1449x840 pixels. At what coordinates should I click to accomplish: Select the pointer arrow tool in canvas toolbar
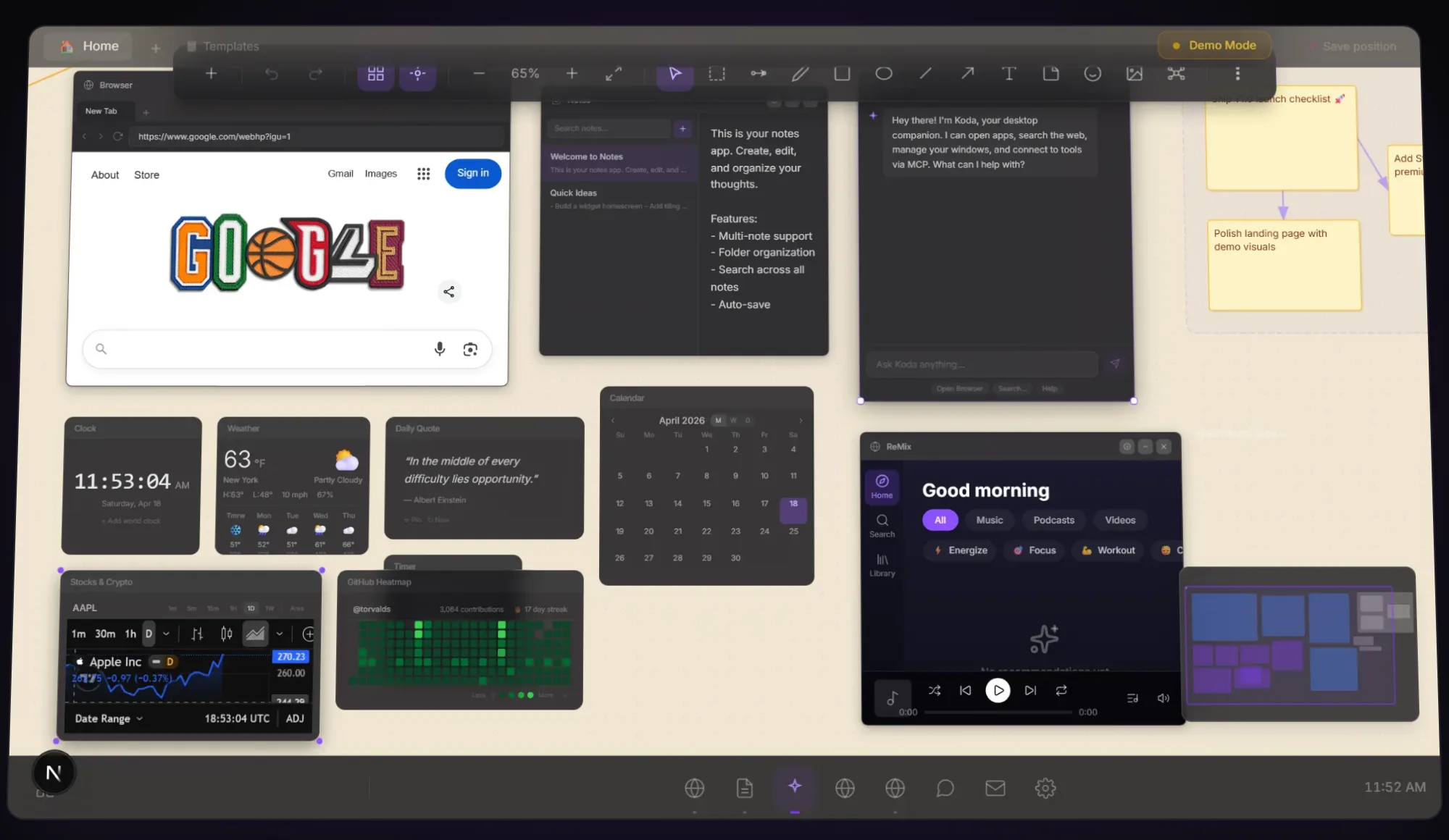pos(675,73)
